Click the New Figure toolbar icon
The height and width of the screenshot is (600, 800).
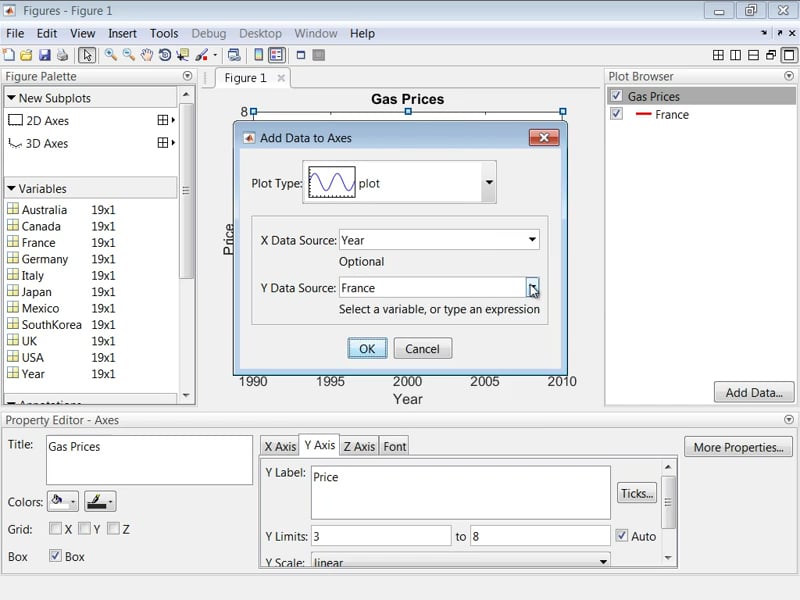click(x=9, y=55)
